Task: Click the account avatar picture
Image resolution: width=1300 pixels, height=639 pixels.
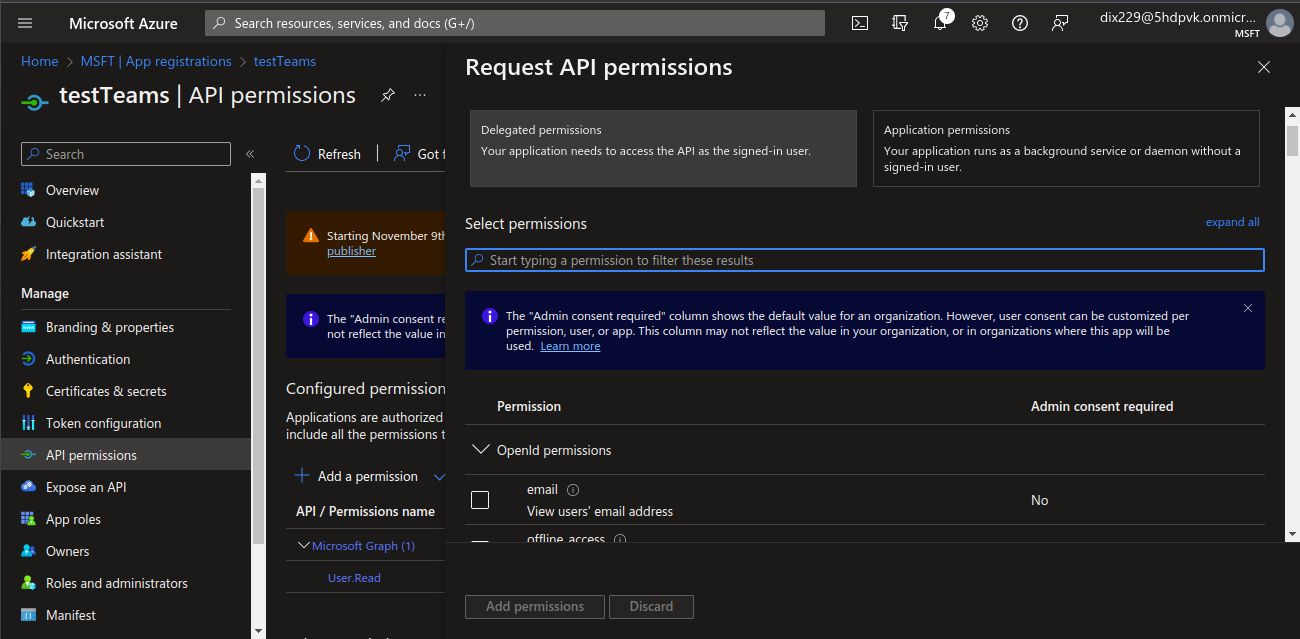Action: [x=1279, y=23]
